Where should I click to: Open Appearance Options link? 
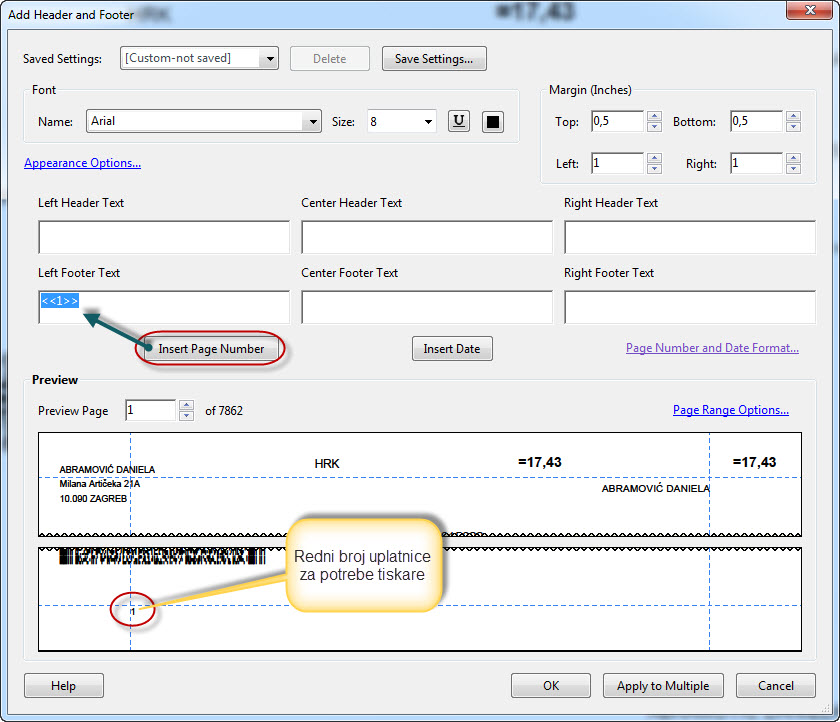(82, 163)
